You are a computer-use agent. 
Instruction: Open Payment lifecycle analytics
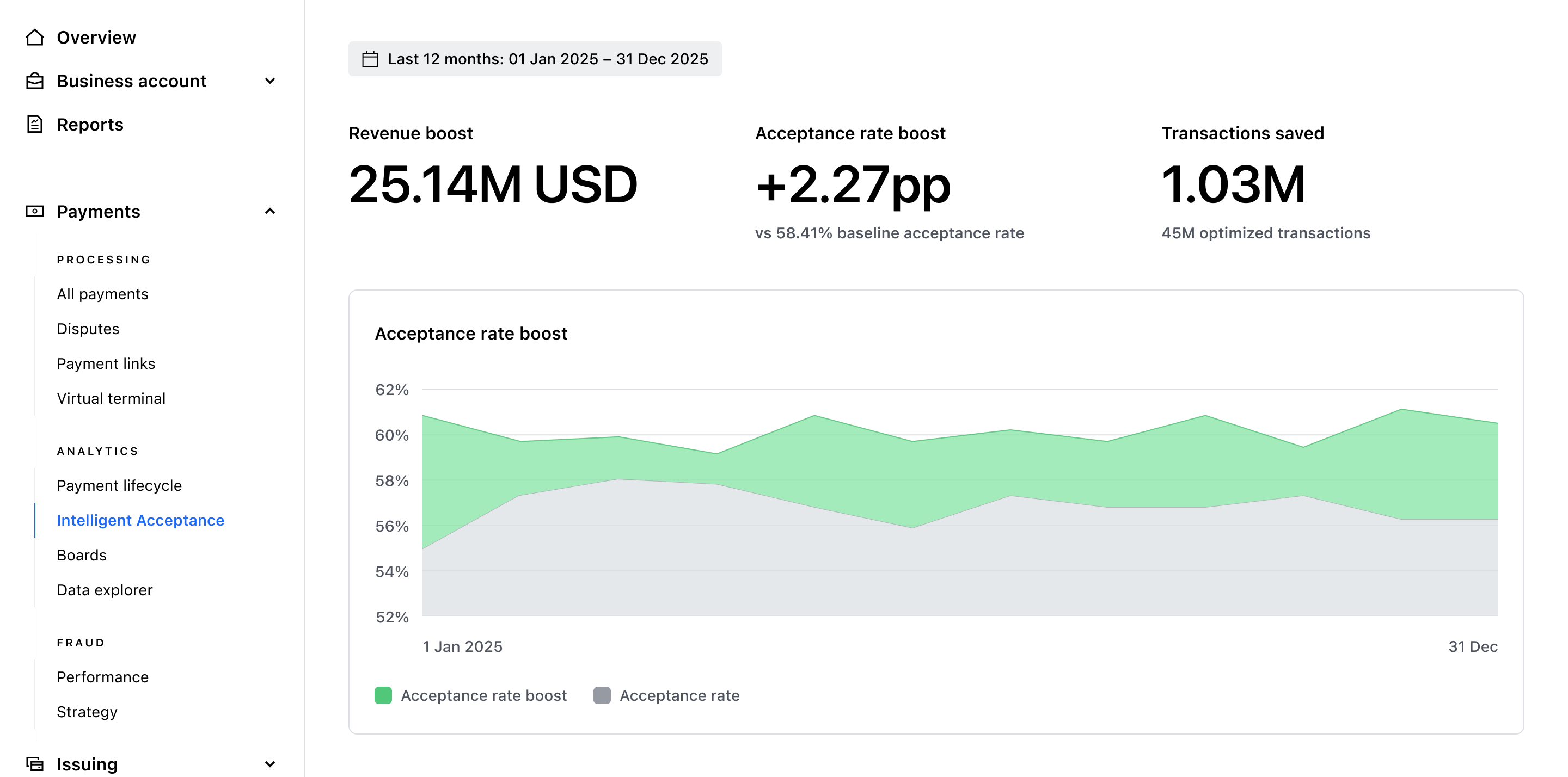pos(119,485)
